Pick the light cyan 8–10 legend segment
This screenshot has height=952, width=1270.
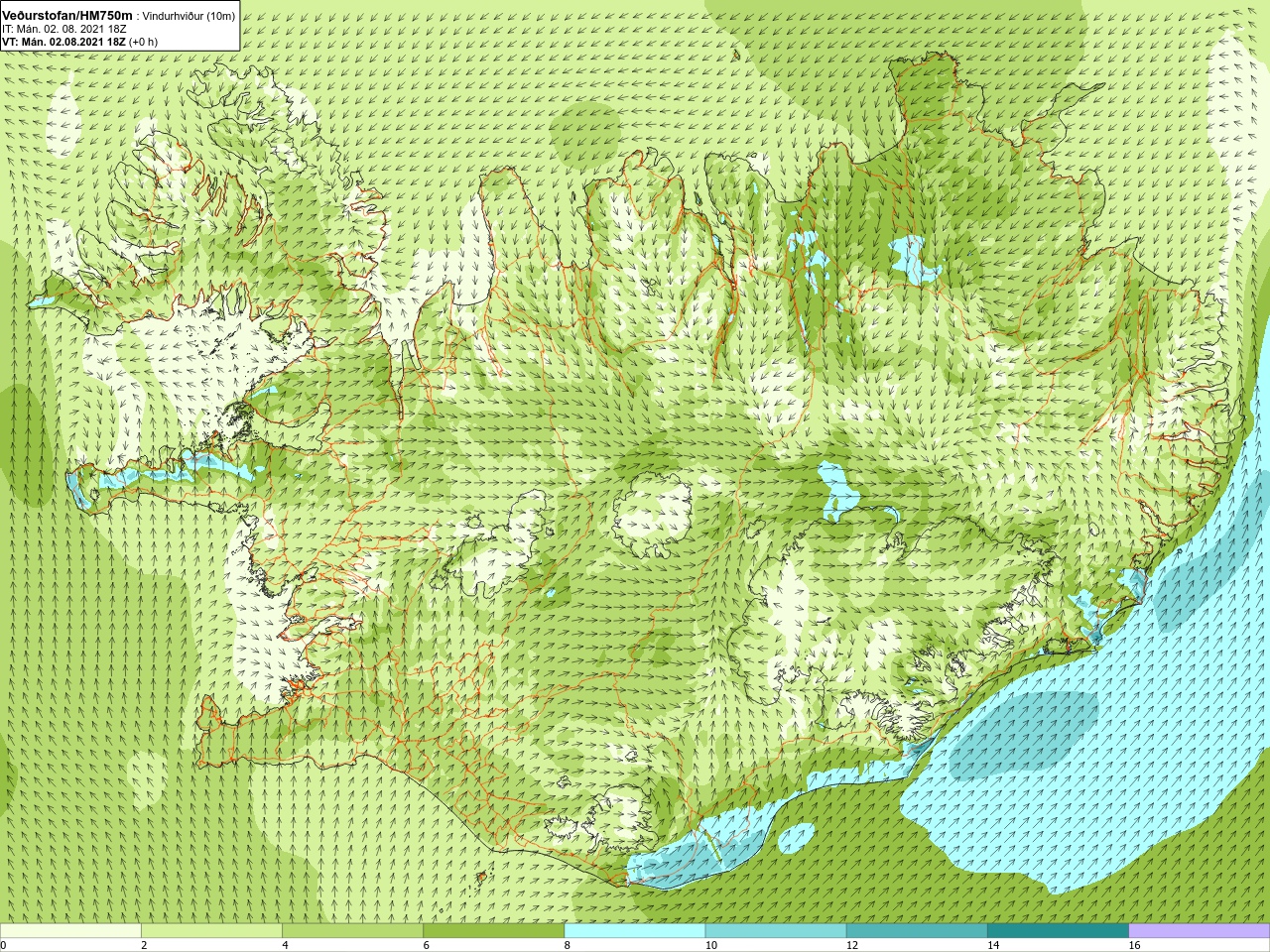635,931
